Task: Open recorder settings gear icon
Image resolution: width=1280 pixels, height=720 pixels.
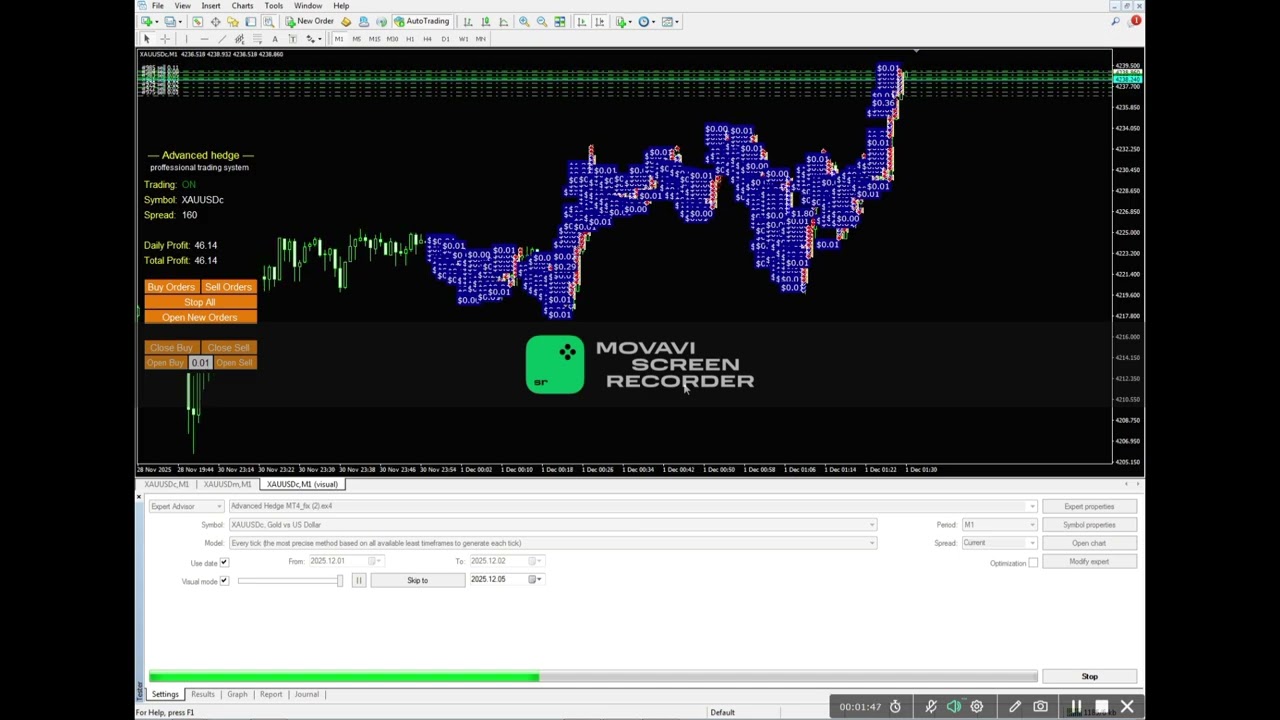Action: tap(977, 707)
